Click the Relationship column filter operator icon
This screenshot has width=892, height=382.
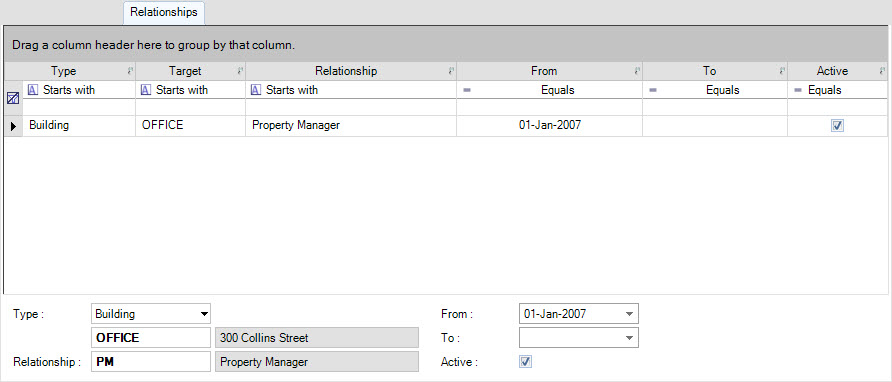tap(256, 90)
